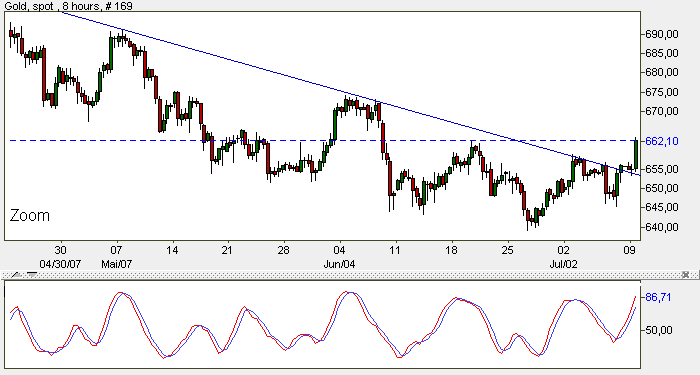Click the '14' day tick on time axis

(x=172, y=250)
